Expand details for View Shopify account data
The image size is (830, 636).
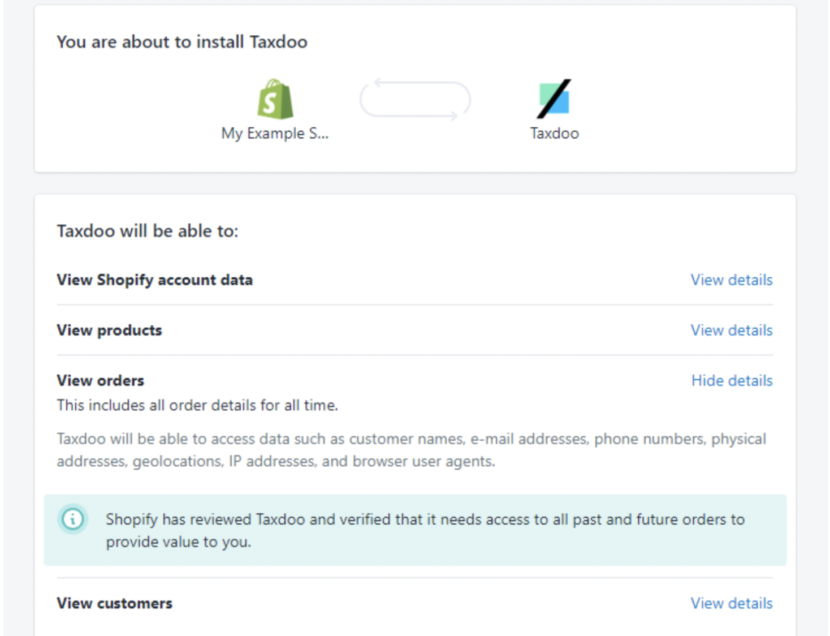coord(732,280)
